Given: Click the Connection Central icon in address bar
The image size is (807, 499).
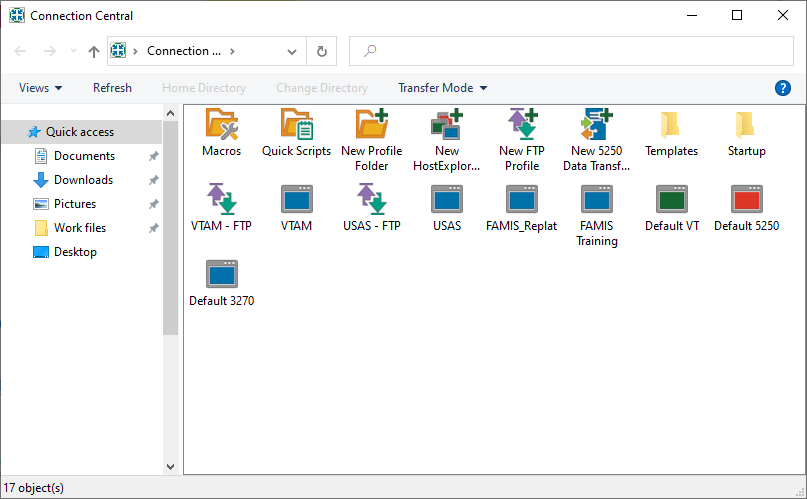Looking at the screenshot, I should tap(118, 50).
